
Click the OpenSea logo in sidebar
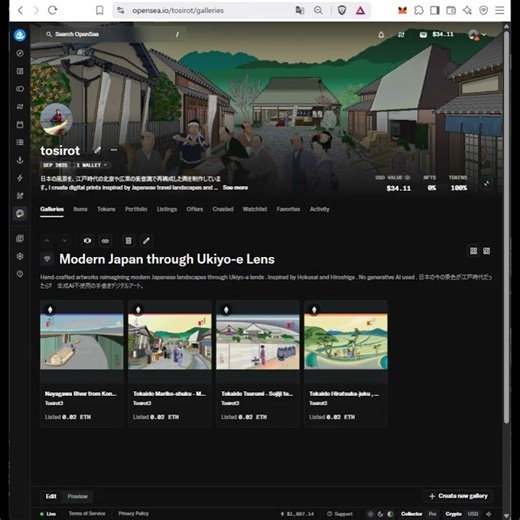pyautogui.click(x=20, y=35)
